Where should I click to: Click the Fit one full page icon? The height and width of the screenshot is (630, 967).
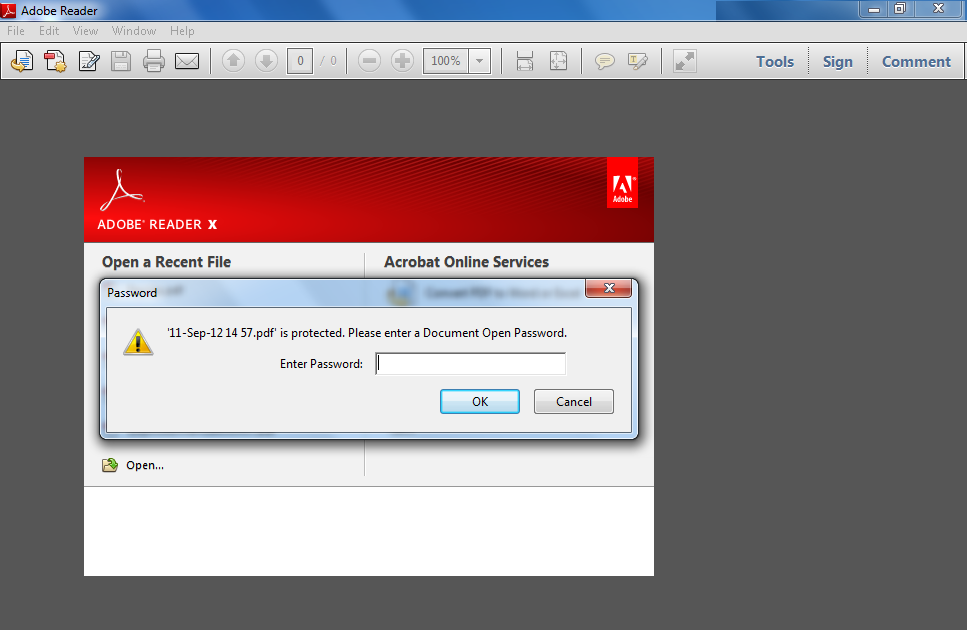558,61
